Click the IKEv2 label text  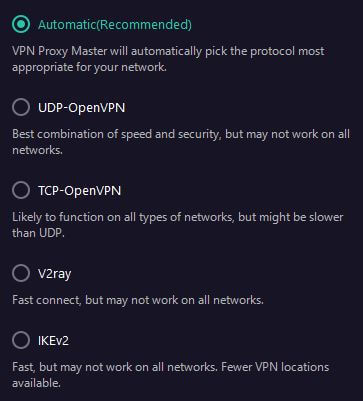tap(53, 341)
